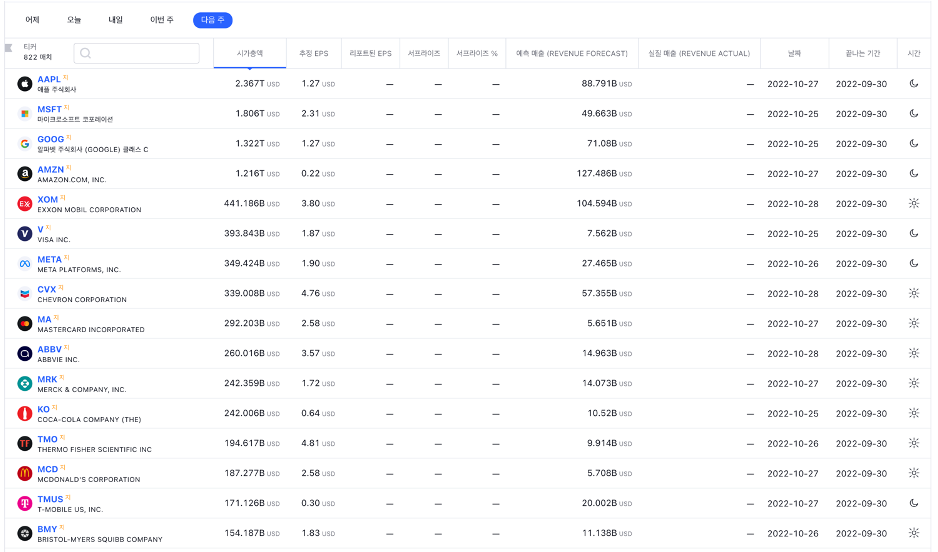
Task: Click the Amazon logo icon in AMZN row
Action: coord(25,173)
